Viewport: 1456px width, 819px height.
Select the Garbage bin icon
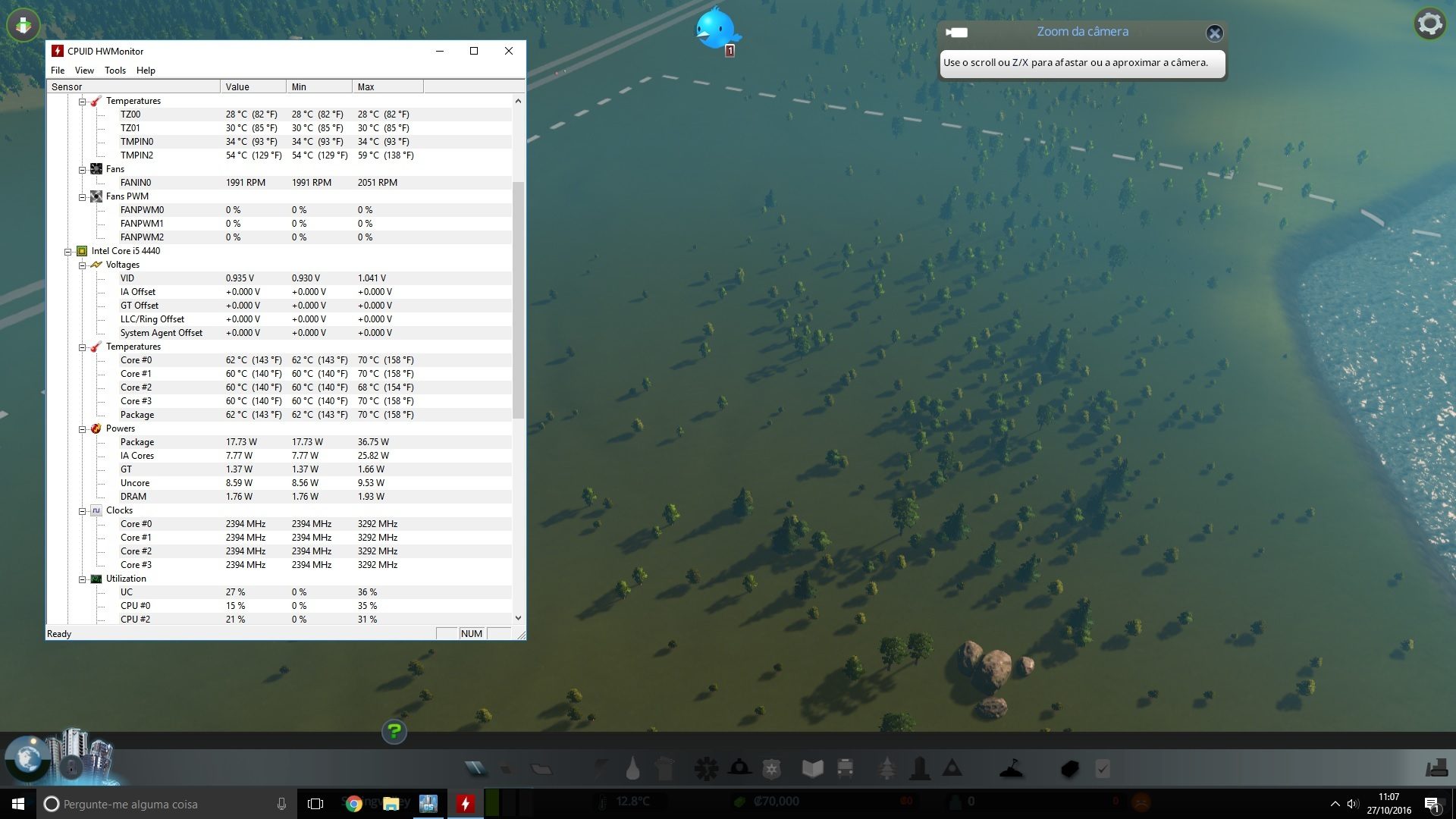tap(664, 769)
